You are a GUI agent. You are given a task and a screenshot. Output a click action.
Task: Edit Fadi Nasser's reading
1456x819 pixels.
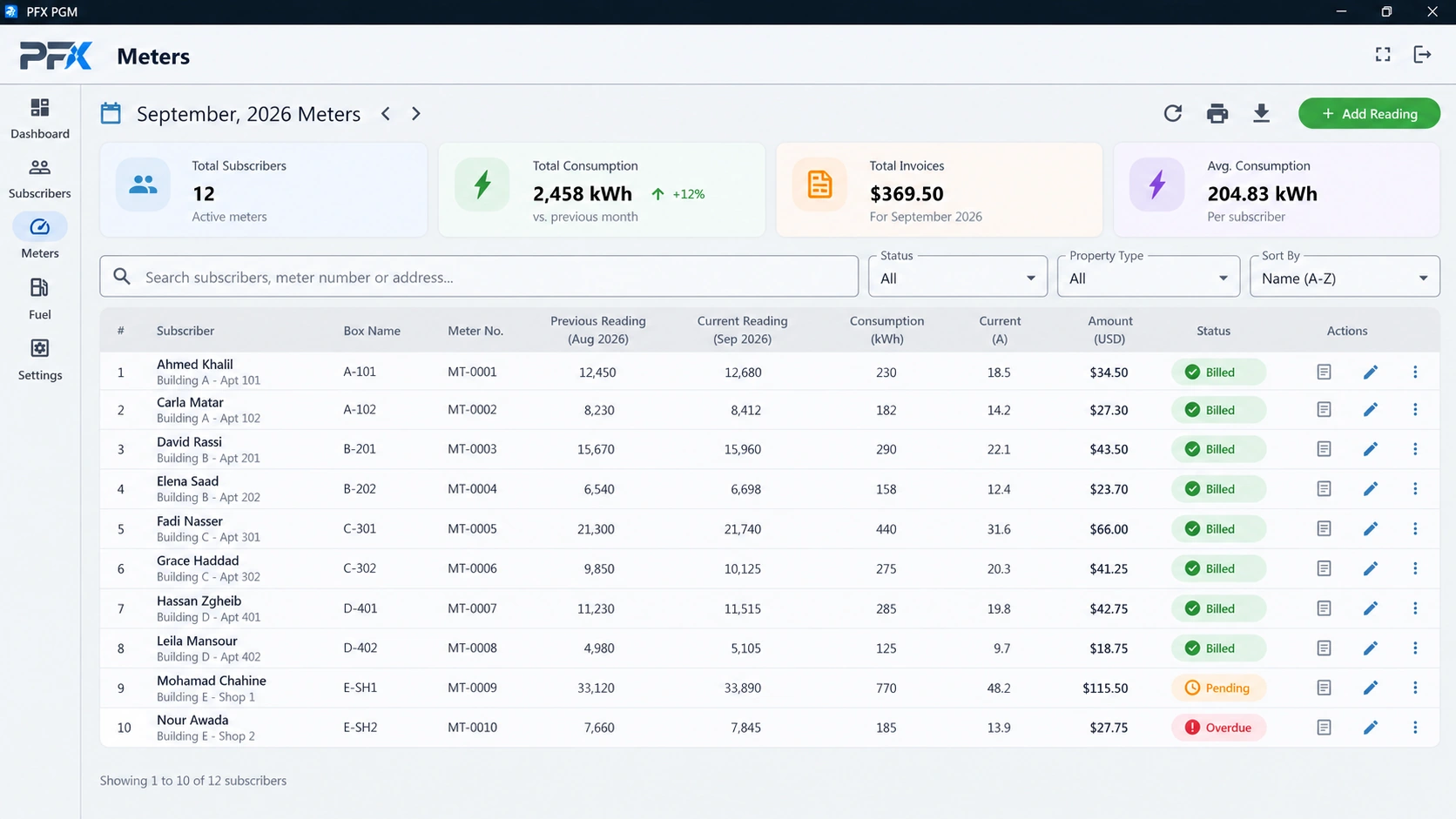point(1371,528)
